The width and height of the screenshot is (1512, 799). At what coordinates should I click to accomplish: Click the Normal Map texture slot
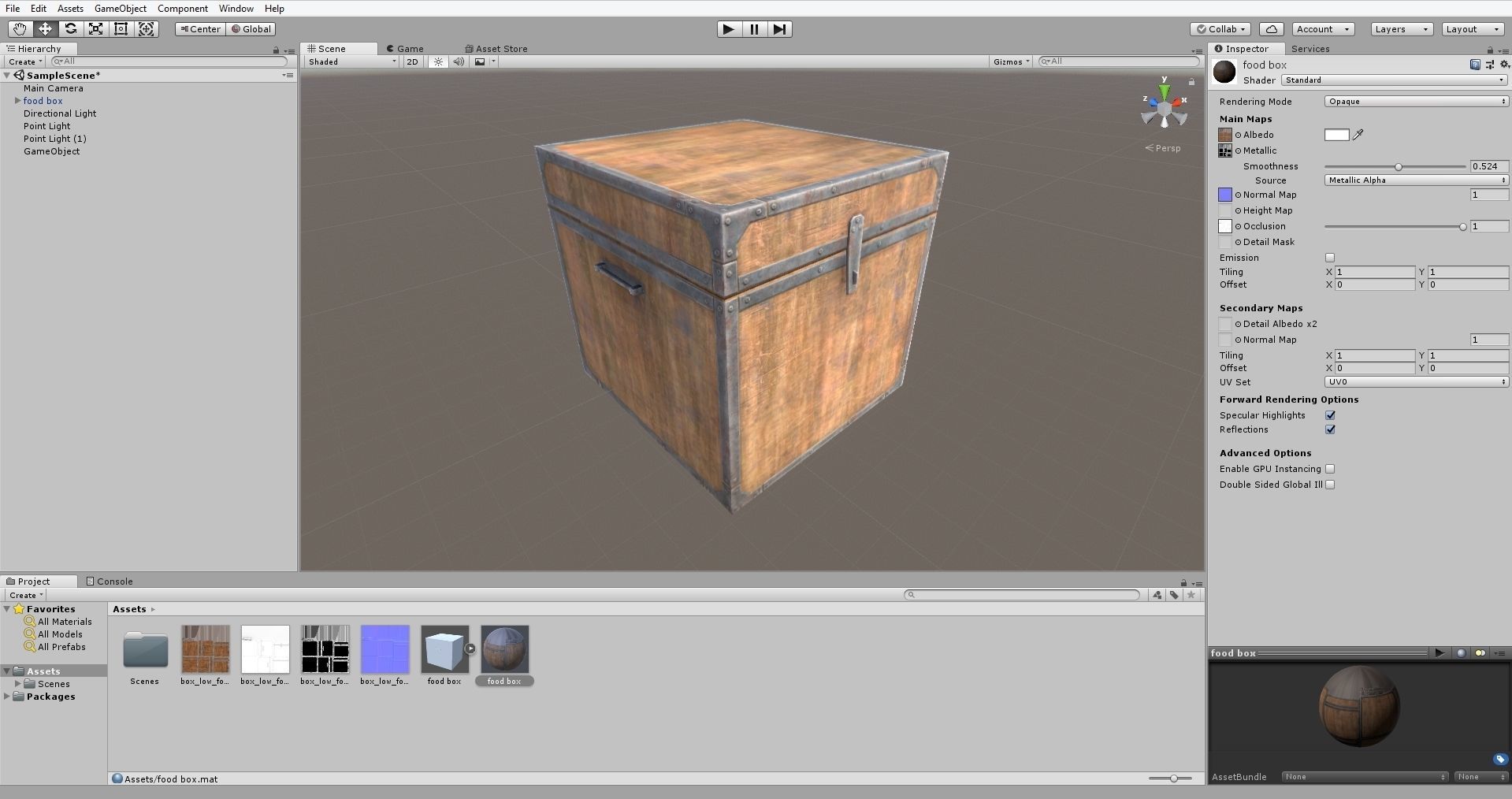1225,195
